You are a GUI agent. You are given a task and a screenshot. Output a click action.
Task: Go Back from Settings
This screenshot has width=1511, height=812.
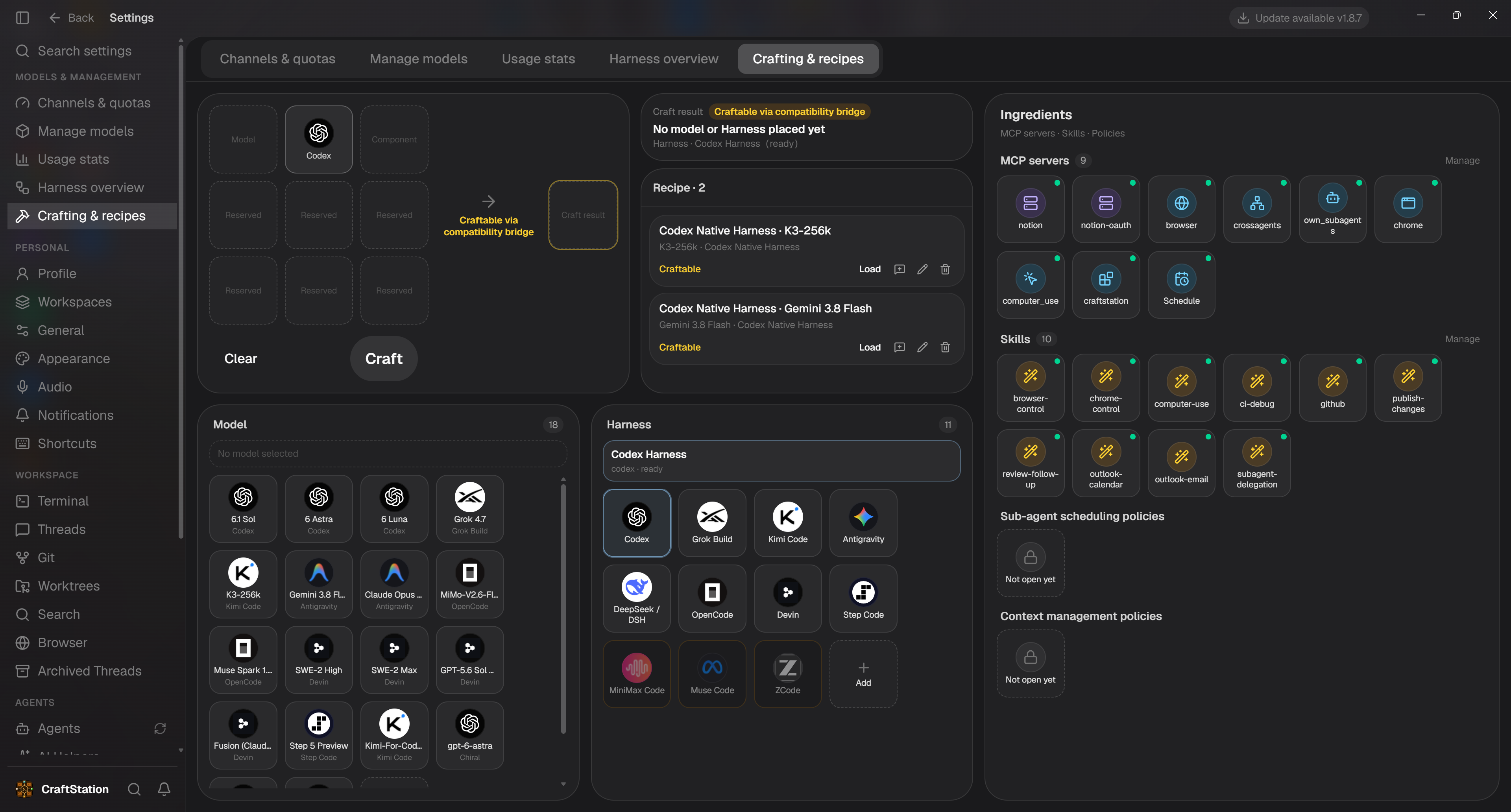(x=72, y=18)
